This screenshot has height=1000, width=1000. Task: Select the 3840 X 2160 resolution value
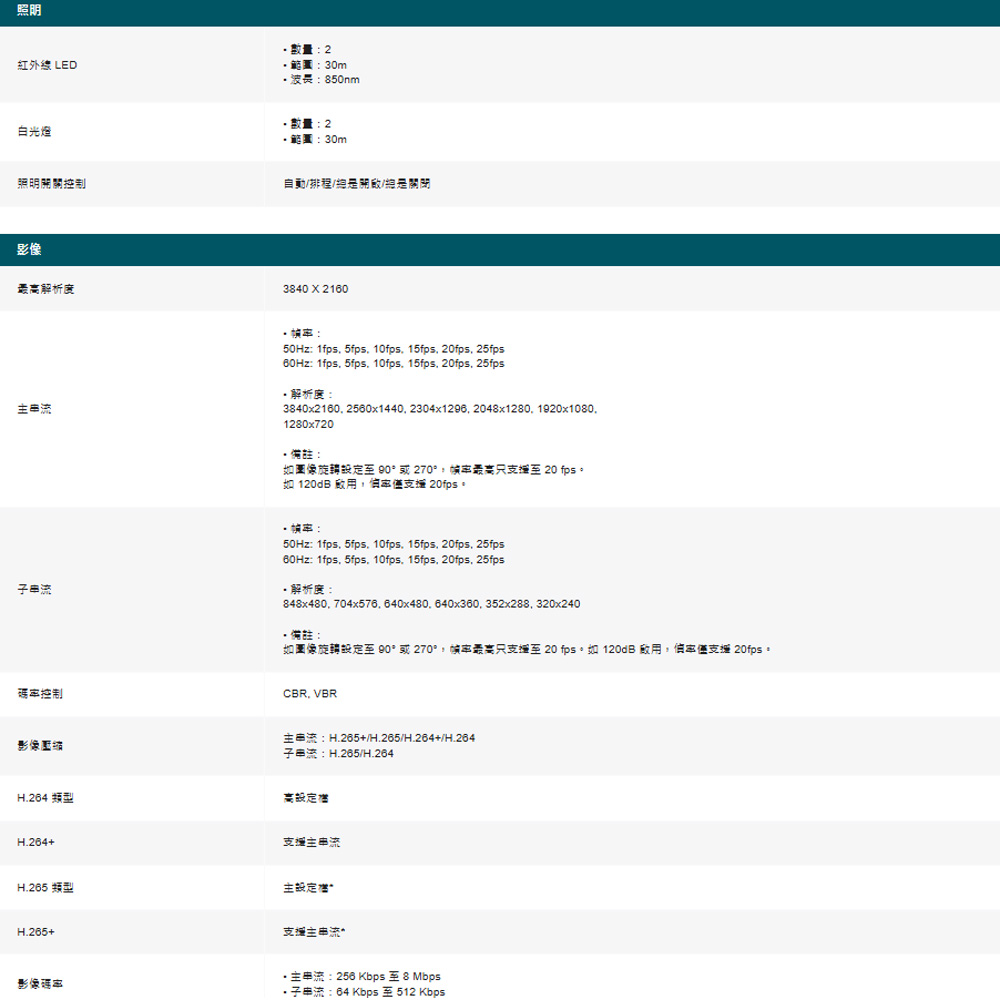coord(316,289)
